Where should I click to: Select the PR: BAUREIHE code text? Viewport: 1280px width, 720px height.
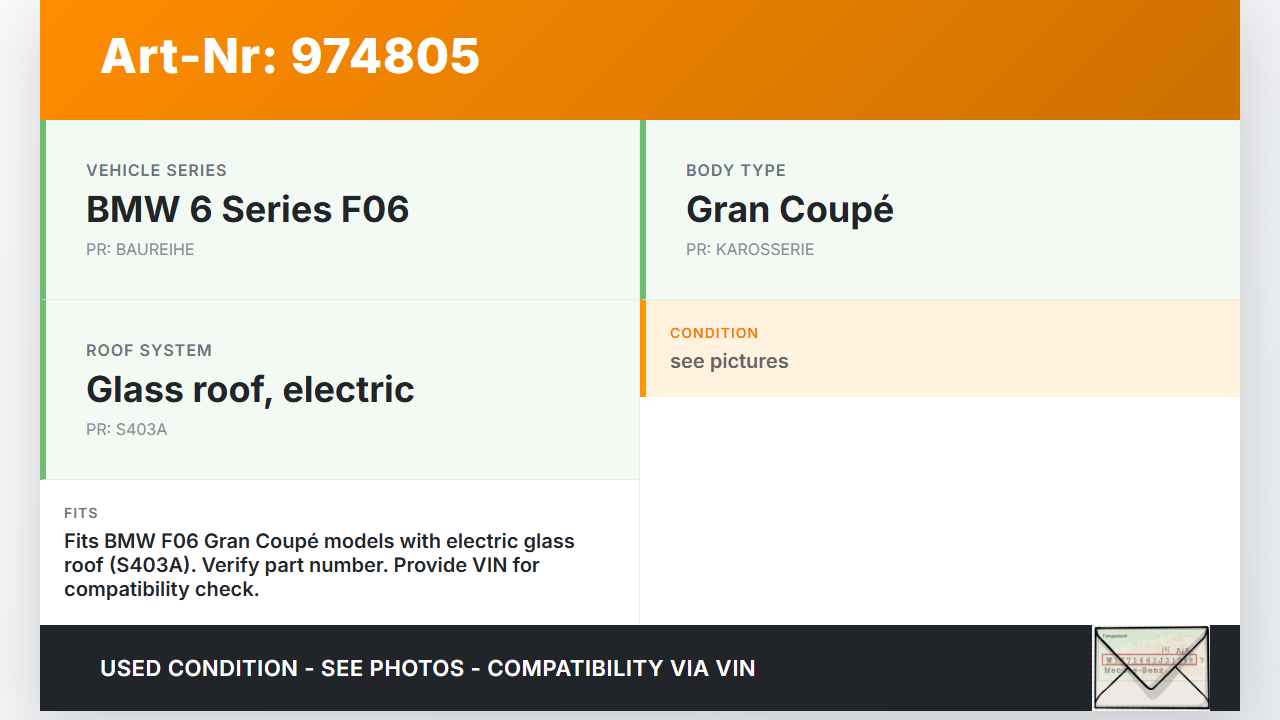pos(140,249)
